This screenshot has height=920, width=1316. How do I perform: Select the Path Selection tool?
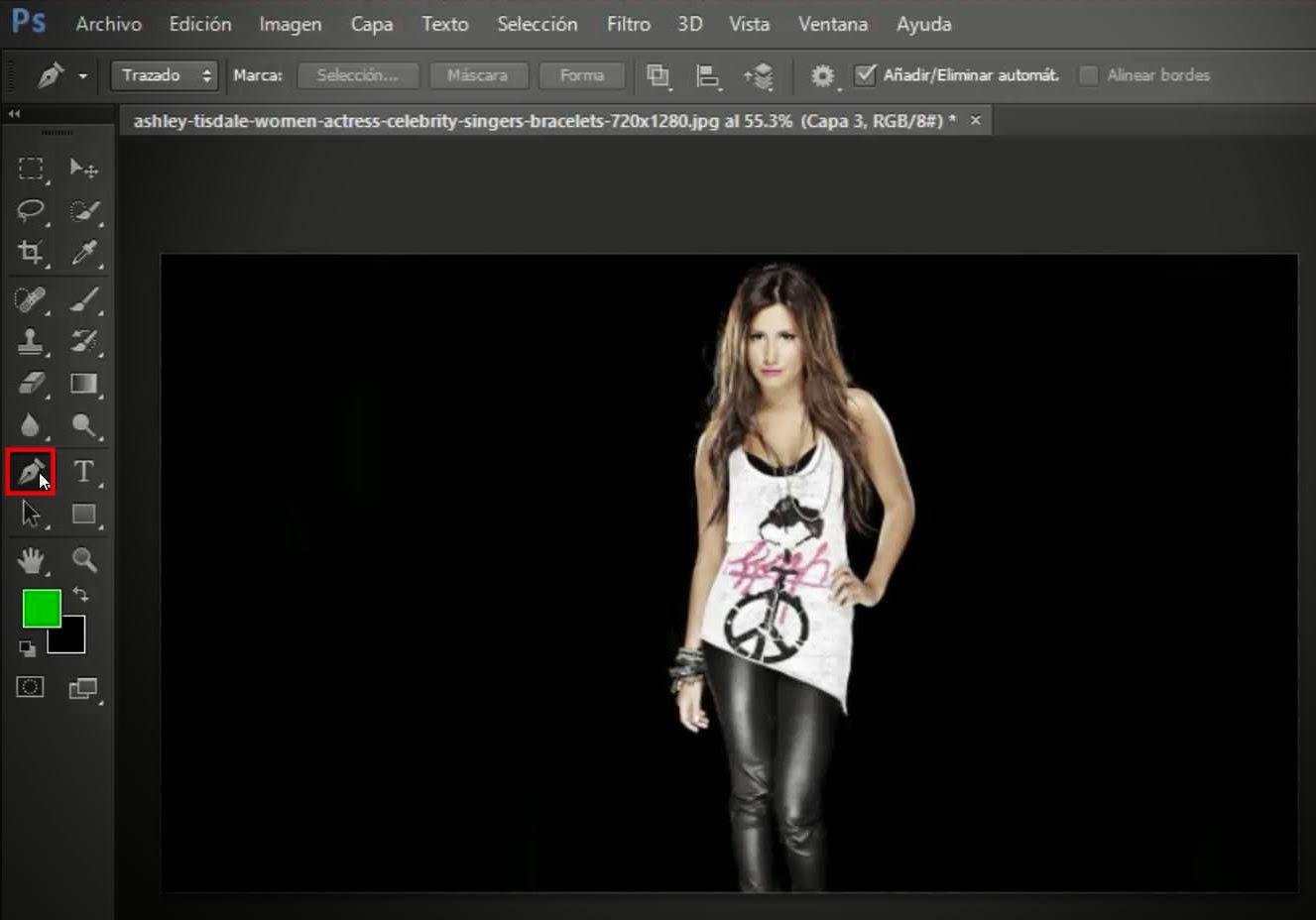click(31, 514)
